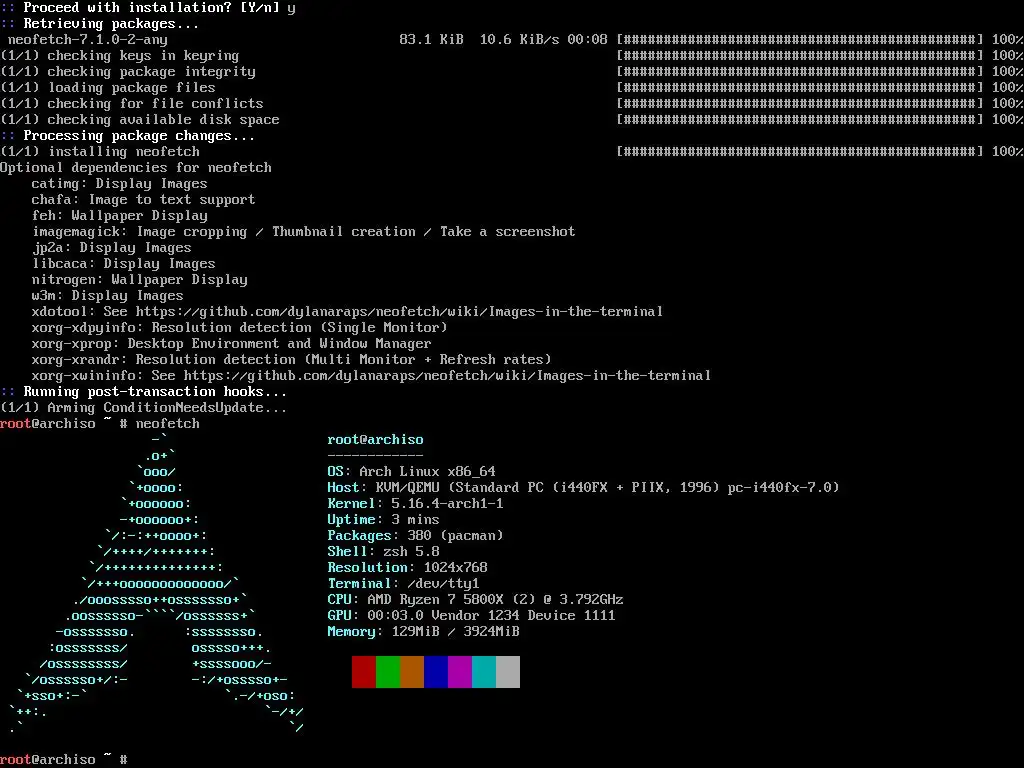Click 'Proceed with installation? [Y/n]' line

[x=148, y=8]
